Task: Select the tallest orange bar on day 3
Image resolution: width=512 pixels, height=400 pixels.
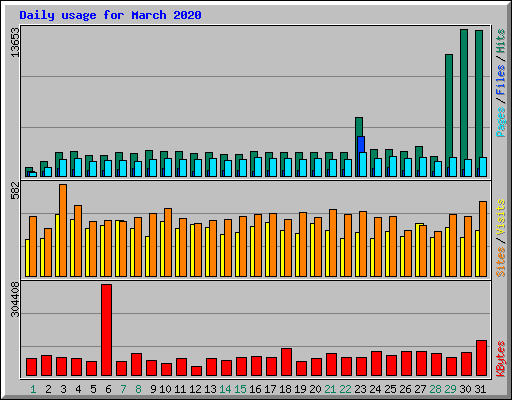Action: (x=63, y=230)
